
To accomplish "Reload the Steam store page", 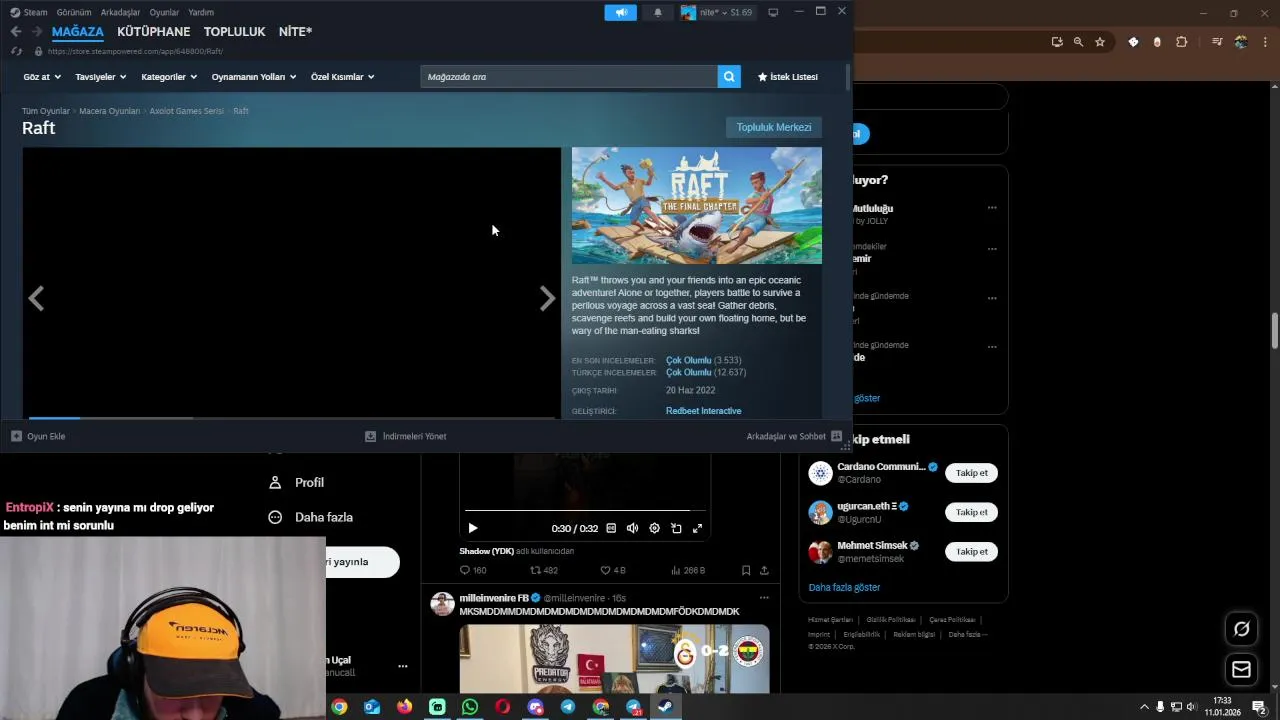I will tap(16, 51).
